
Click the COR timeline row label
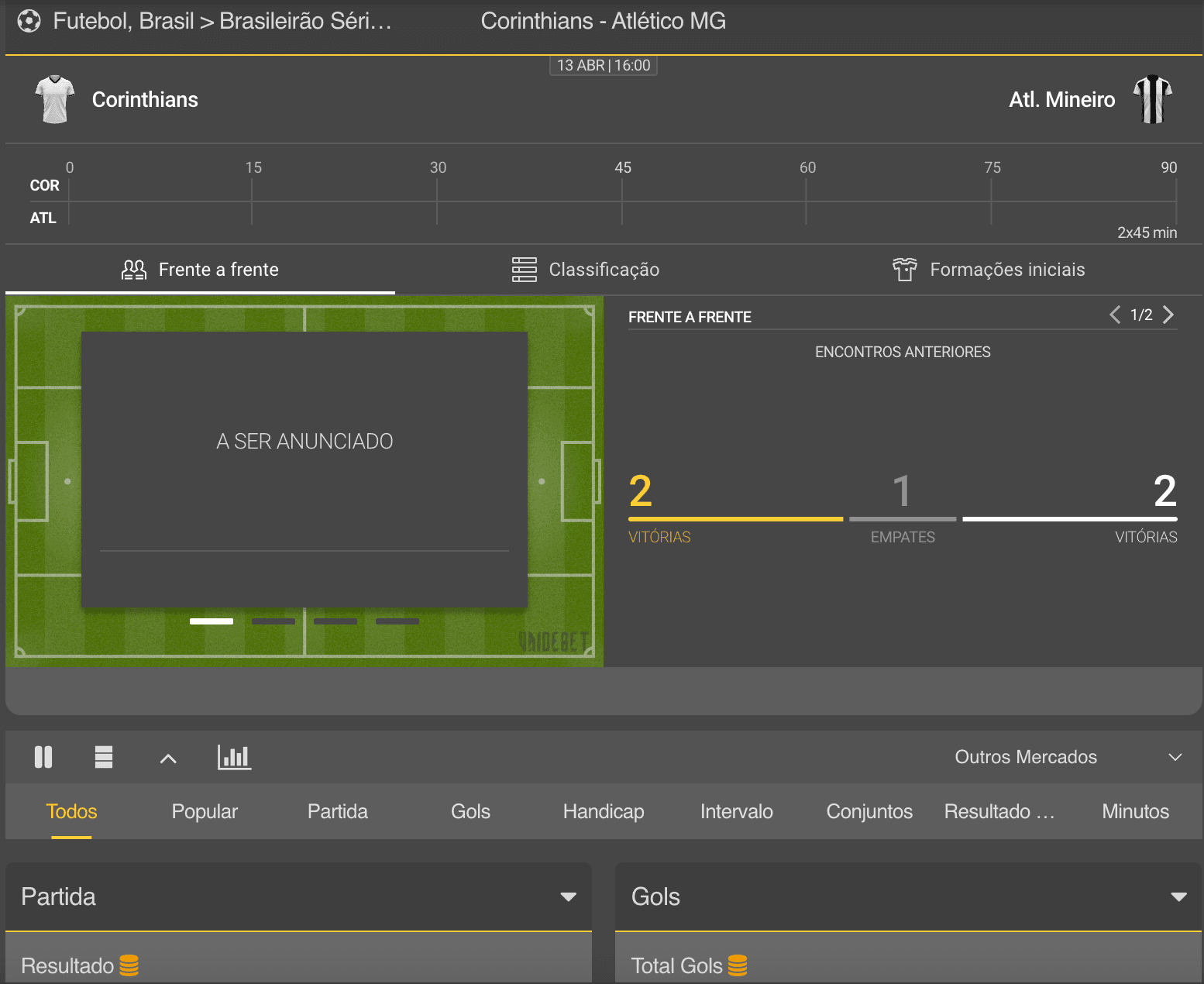click(44, 186)
